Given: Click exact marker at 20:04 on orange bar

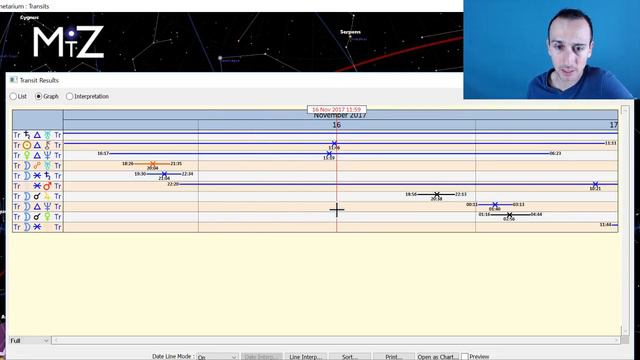Looking at the screenshot, I should 153,164.
